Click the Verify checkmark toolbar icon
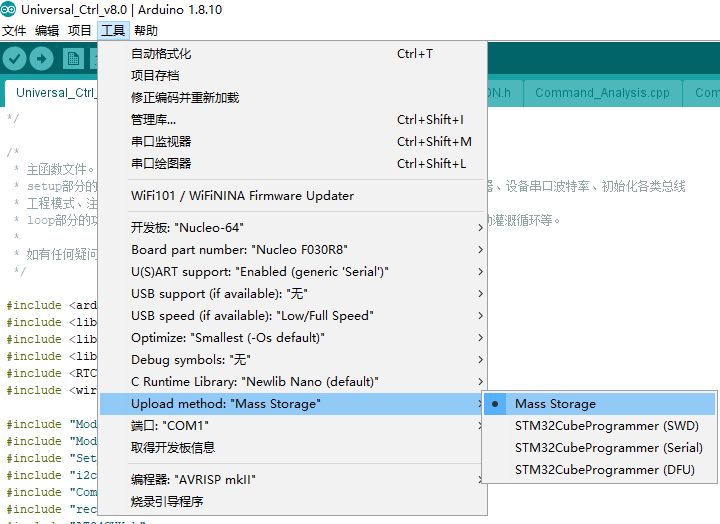Image resolution: width=720 pixels, height=524 pixels. pyautogui.click(x=14, y=59)
